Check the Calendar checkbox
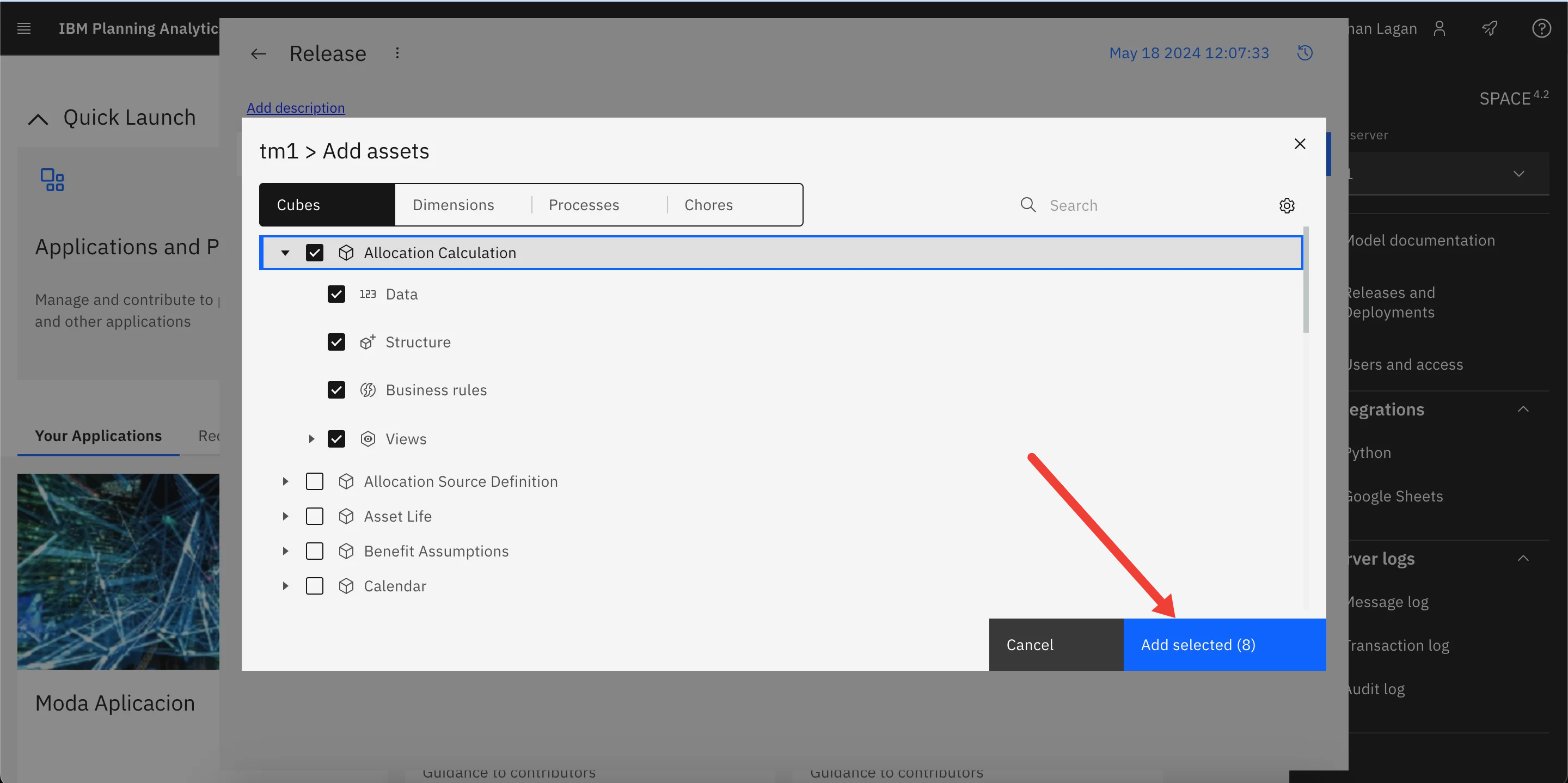 point(315,586)
